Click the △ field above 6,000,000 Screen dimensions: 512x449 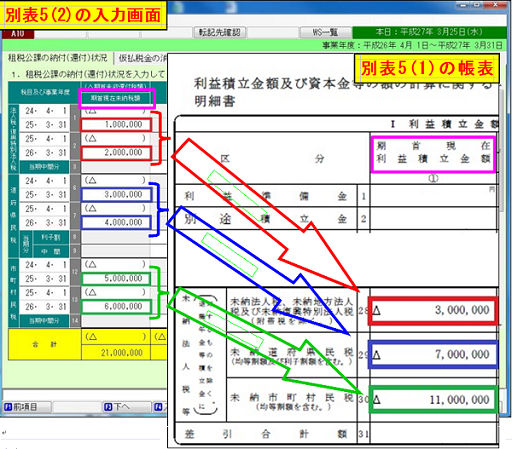(x=115, y=292)
